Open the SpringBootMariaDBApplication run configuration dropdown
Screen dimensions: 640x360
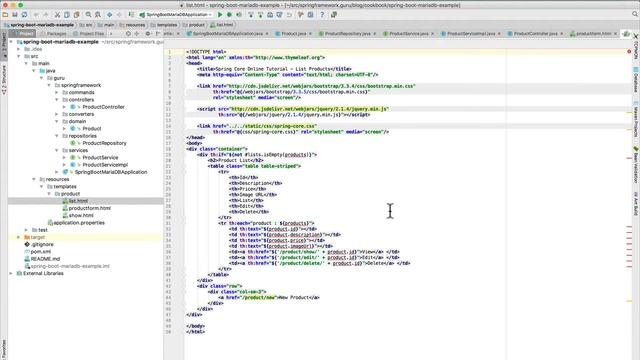click(x=176, y=15)
